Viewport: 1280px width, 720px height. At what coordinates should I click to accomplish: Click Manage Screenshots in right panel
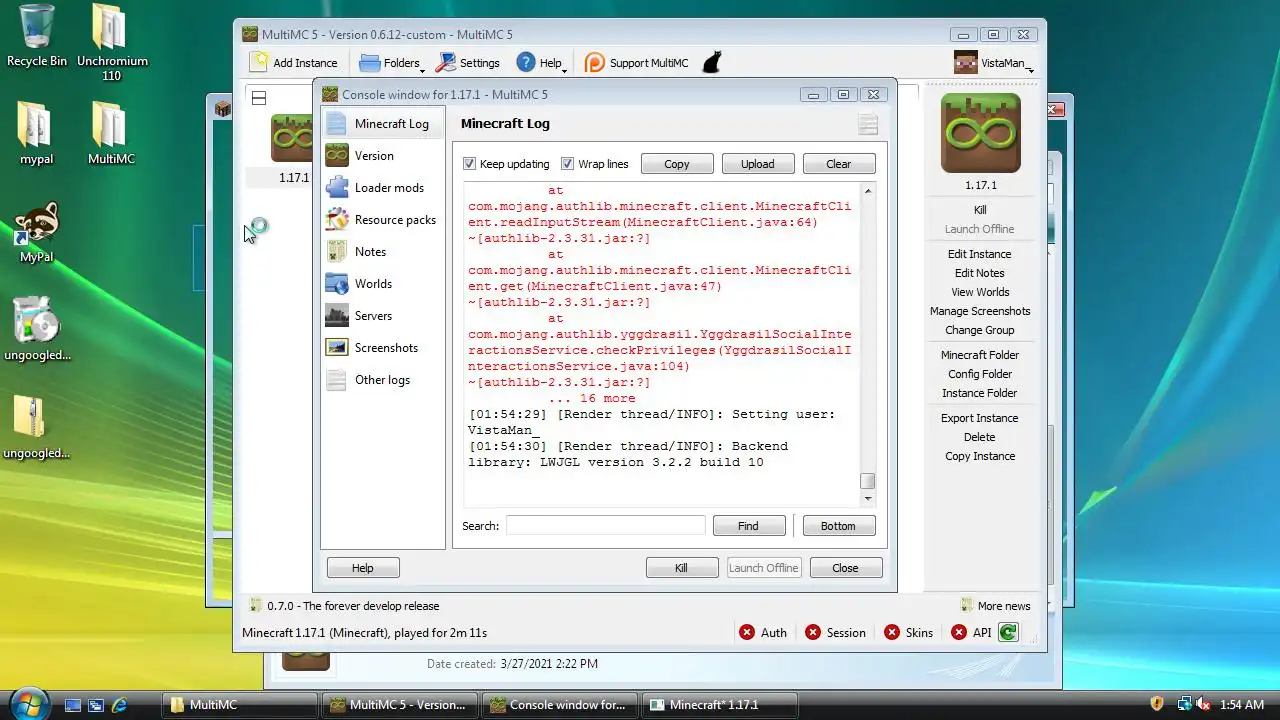click(x=980, y=311)
